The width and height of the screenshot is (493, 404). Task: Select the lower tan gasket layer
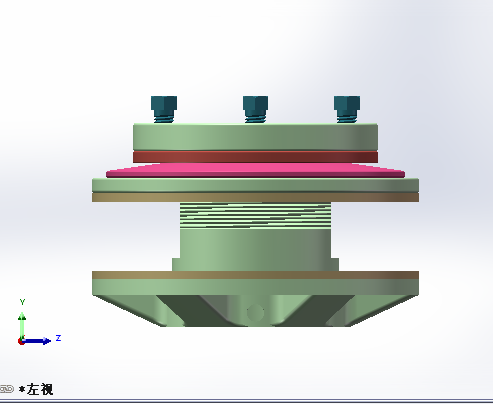click(255, 275)
